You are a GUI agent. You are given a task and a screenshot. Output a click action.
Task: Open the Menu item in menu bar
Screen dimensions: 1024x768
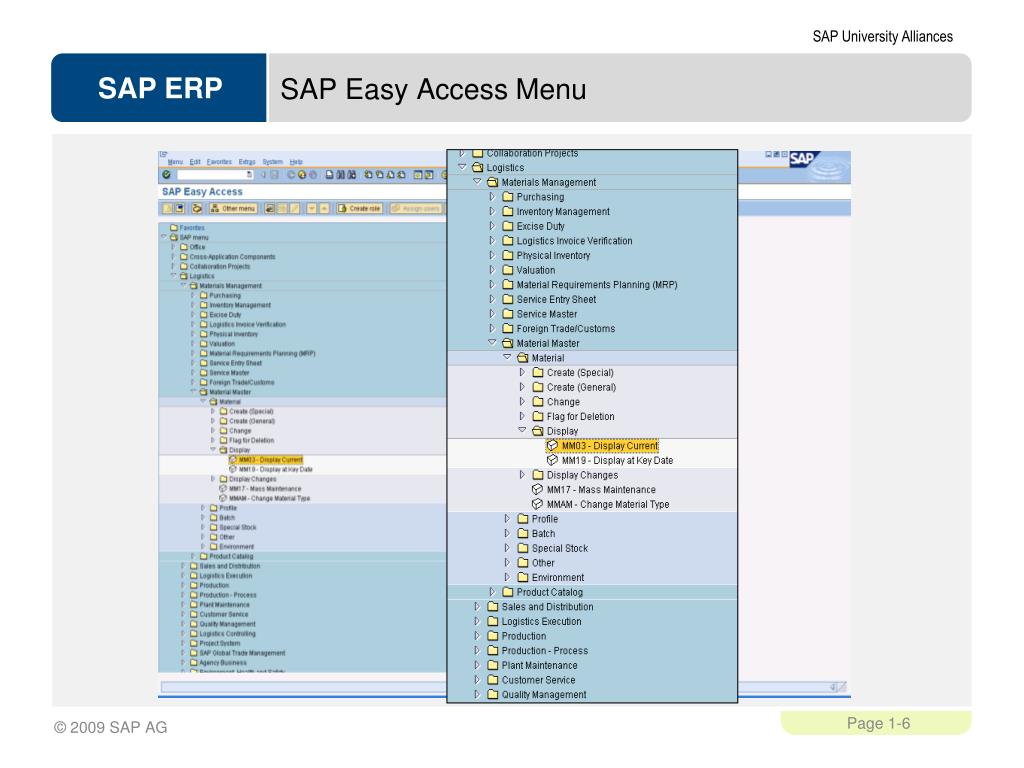pos(175,162)
